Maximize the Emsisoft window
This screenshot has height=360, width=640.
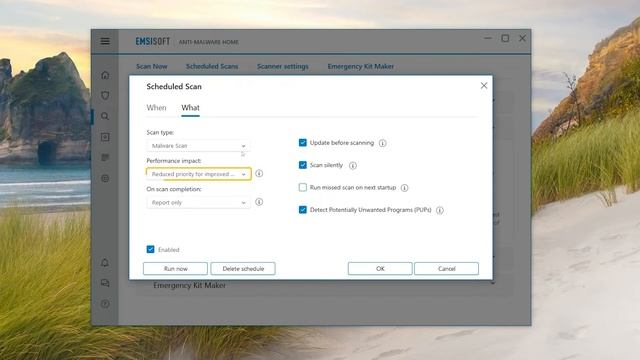point(505,38)
